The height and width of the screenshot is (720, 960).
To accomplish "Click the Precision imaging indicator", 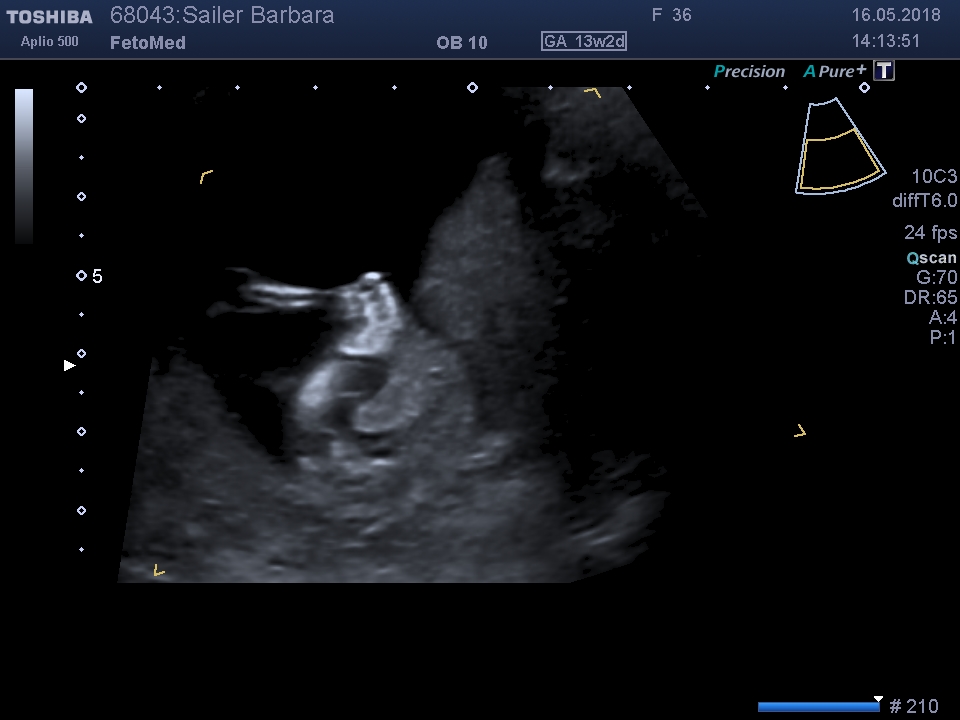I will pyautogui.click(x=749, y=72).
